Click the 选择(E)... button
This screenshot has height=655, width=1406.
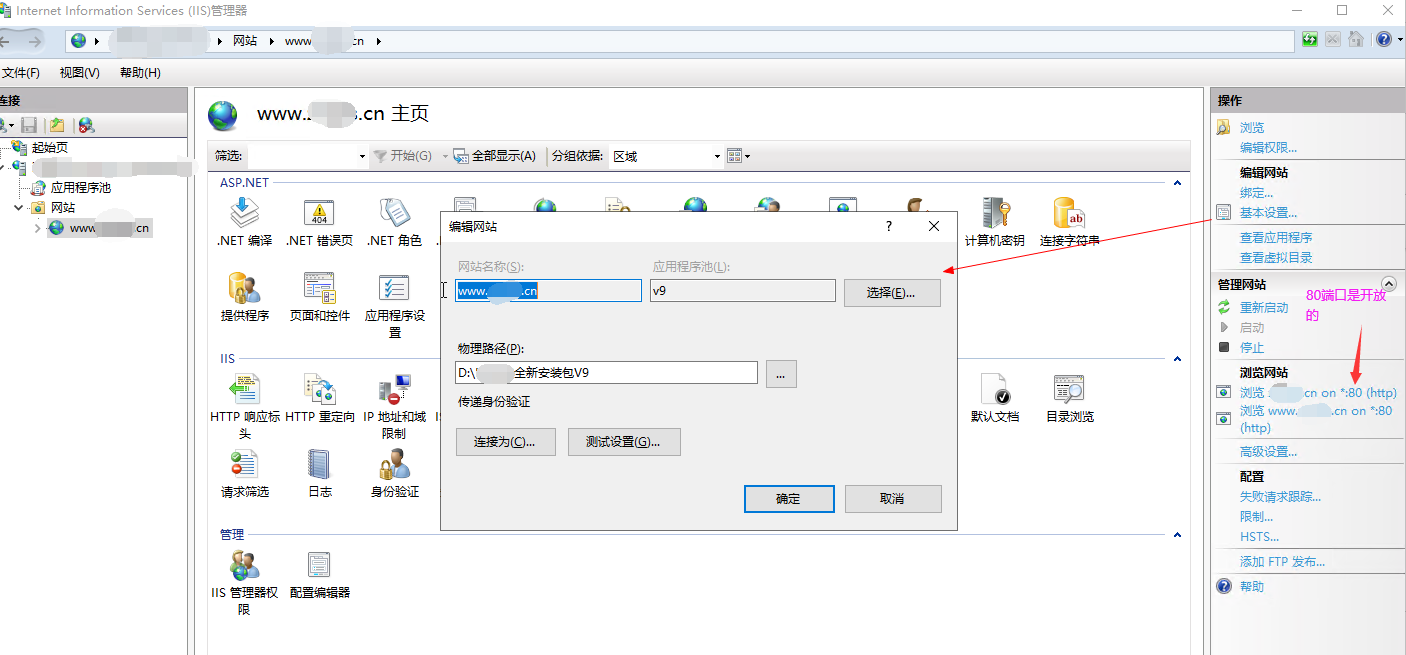click(892, 292)
